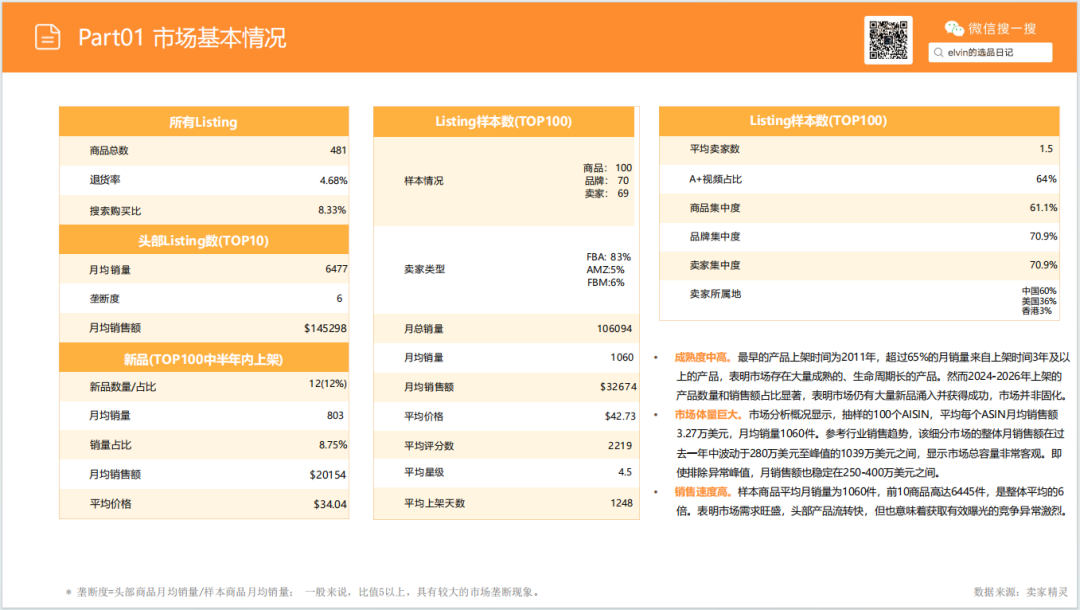Click the value '2219'

620,445
